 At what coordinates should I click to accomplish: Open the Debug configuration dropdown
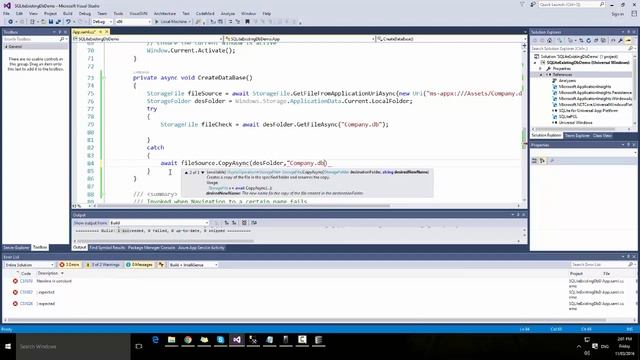coord(102,22)
